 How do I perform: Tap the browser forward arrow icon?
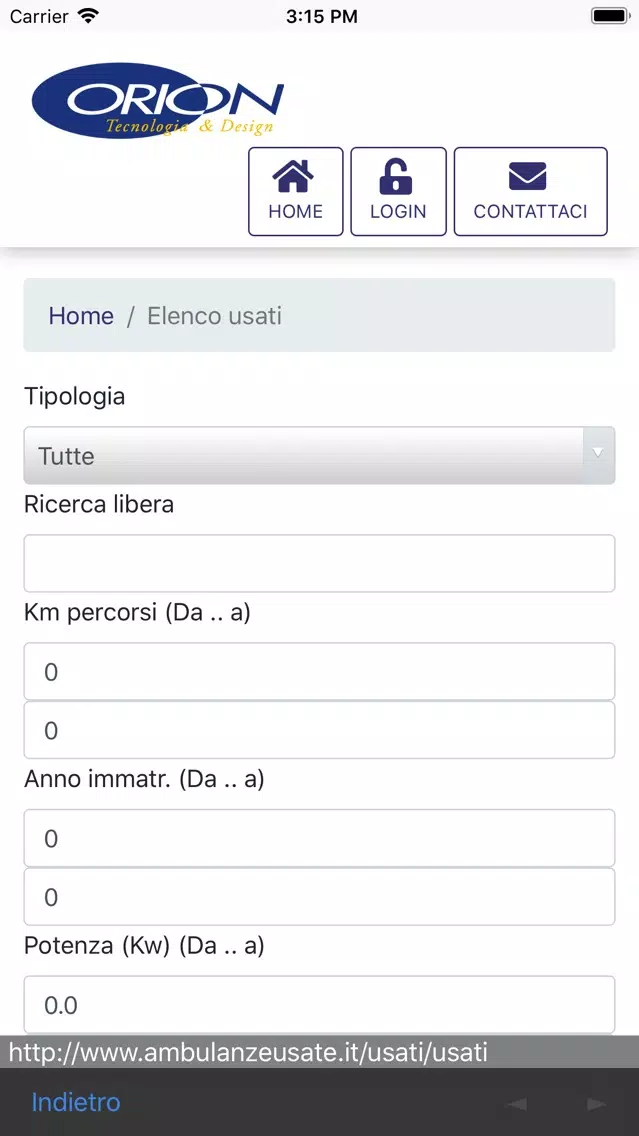596,1104
